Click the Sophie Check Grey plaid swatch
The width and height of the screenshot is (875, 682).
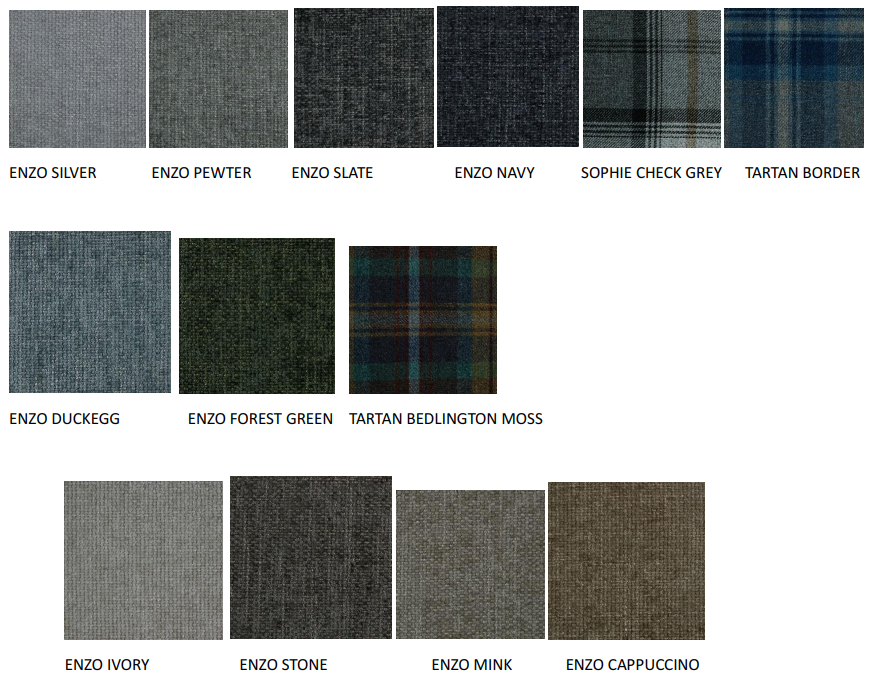coord(652,79)
